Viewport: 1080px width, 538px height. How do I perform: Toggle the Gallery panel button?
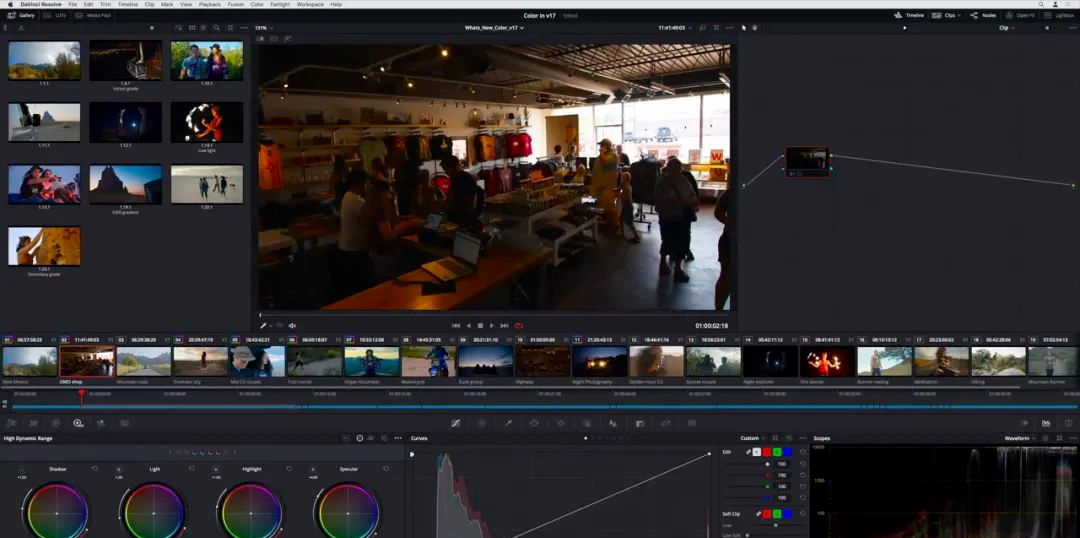click(x=21, y=15)
